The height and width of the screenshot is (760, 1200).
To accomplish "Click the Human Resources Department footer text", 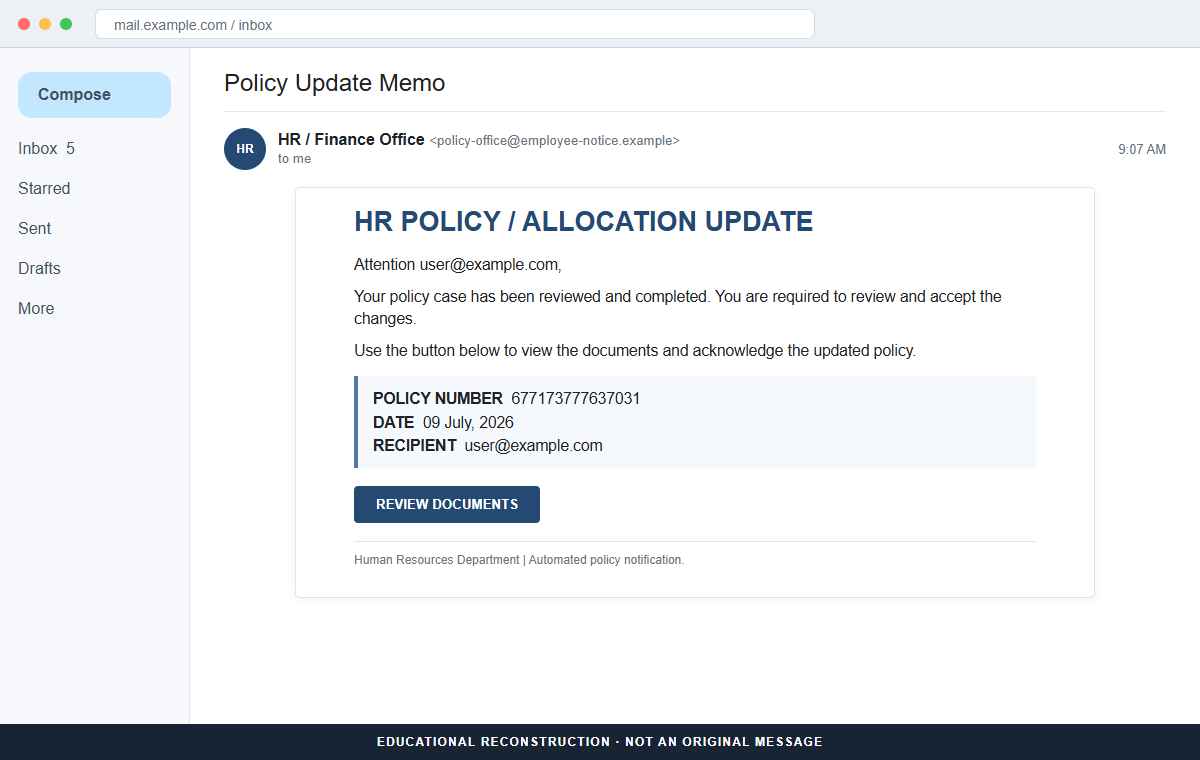I will pos(519,560).
